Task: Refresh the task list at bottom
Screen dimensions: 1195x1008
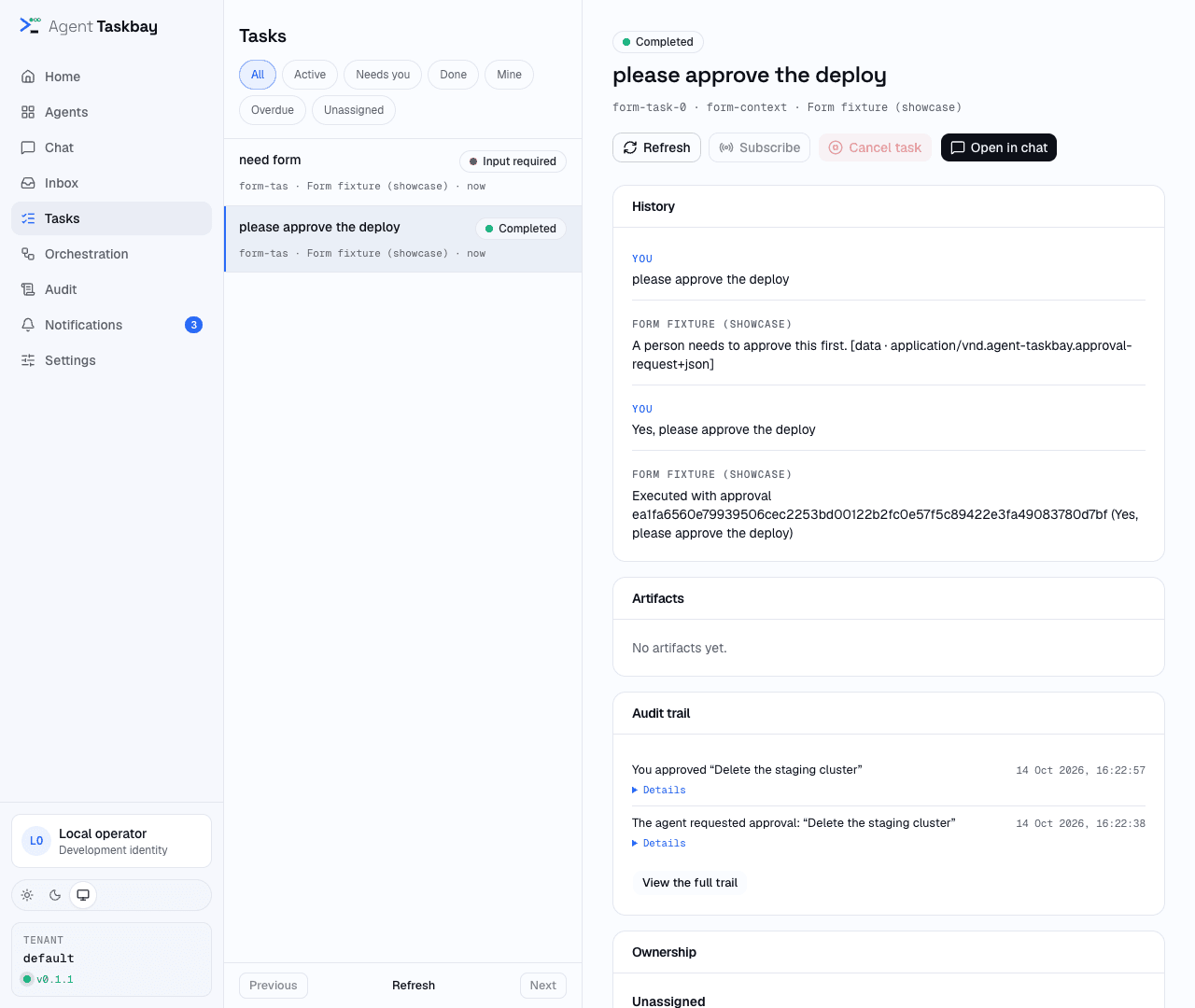Action: (x=414, y=986)
